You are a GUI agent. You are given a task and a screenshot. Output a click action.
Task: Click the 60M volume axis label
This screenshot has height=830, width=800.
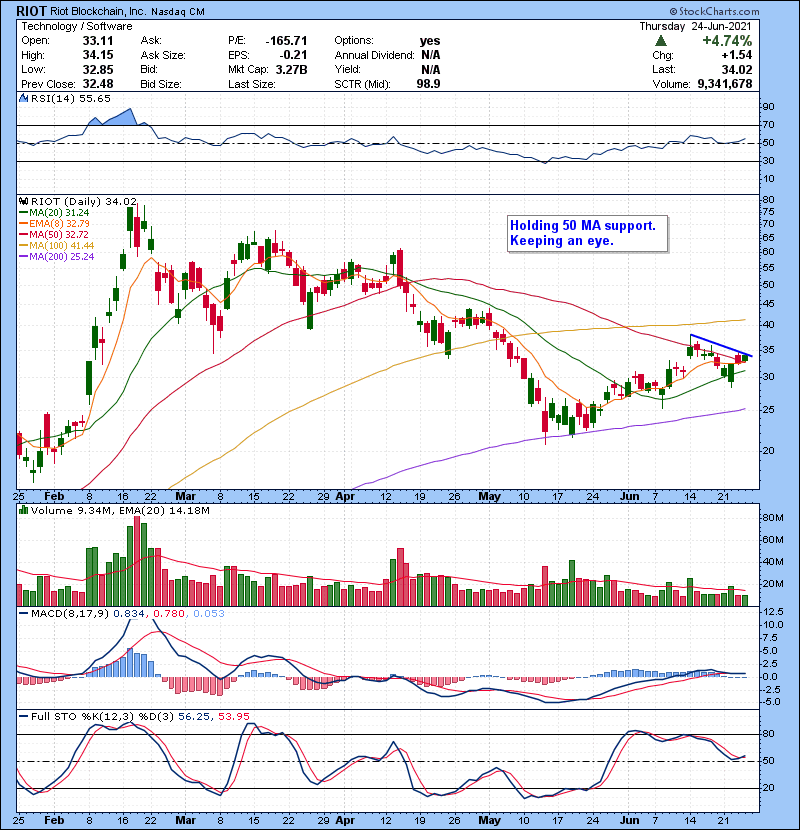point(772,540)
